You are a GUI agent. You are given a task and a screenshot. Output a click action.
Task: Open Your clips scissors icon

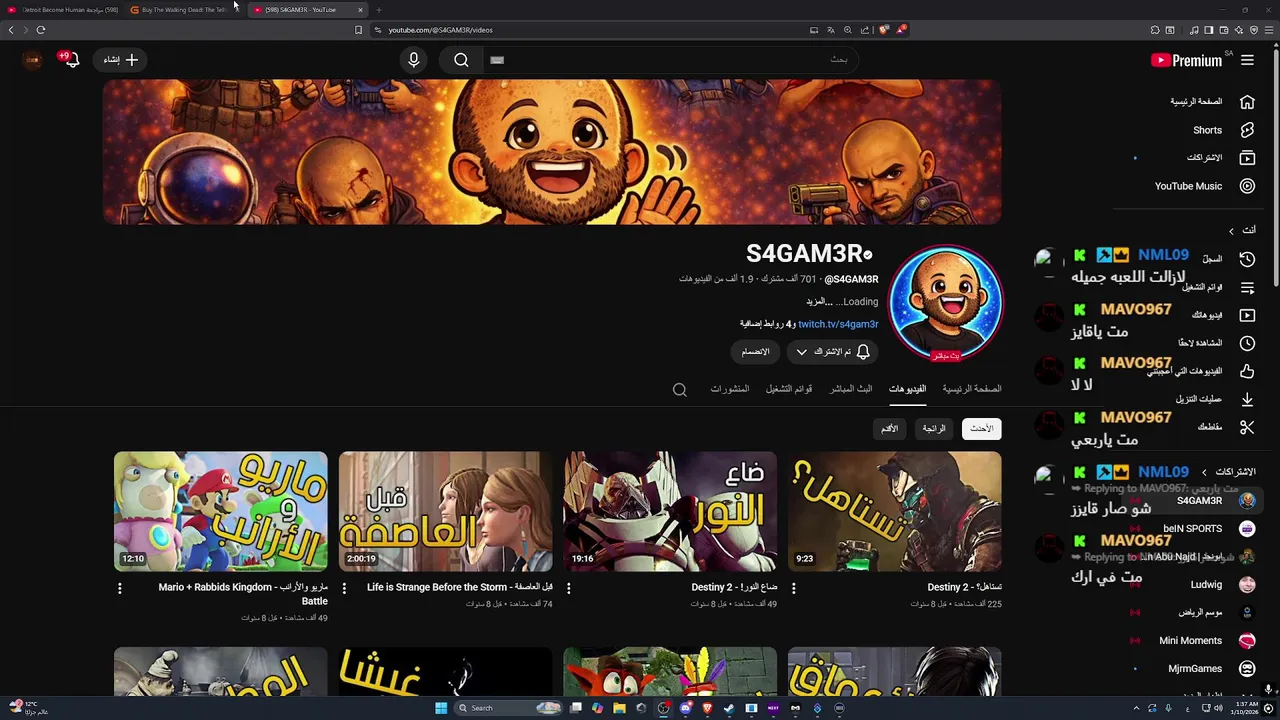click(x=1247, y=427)
